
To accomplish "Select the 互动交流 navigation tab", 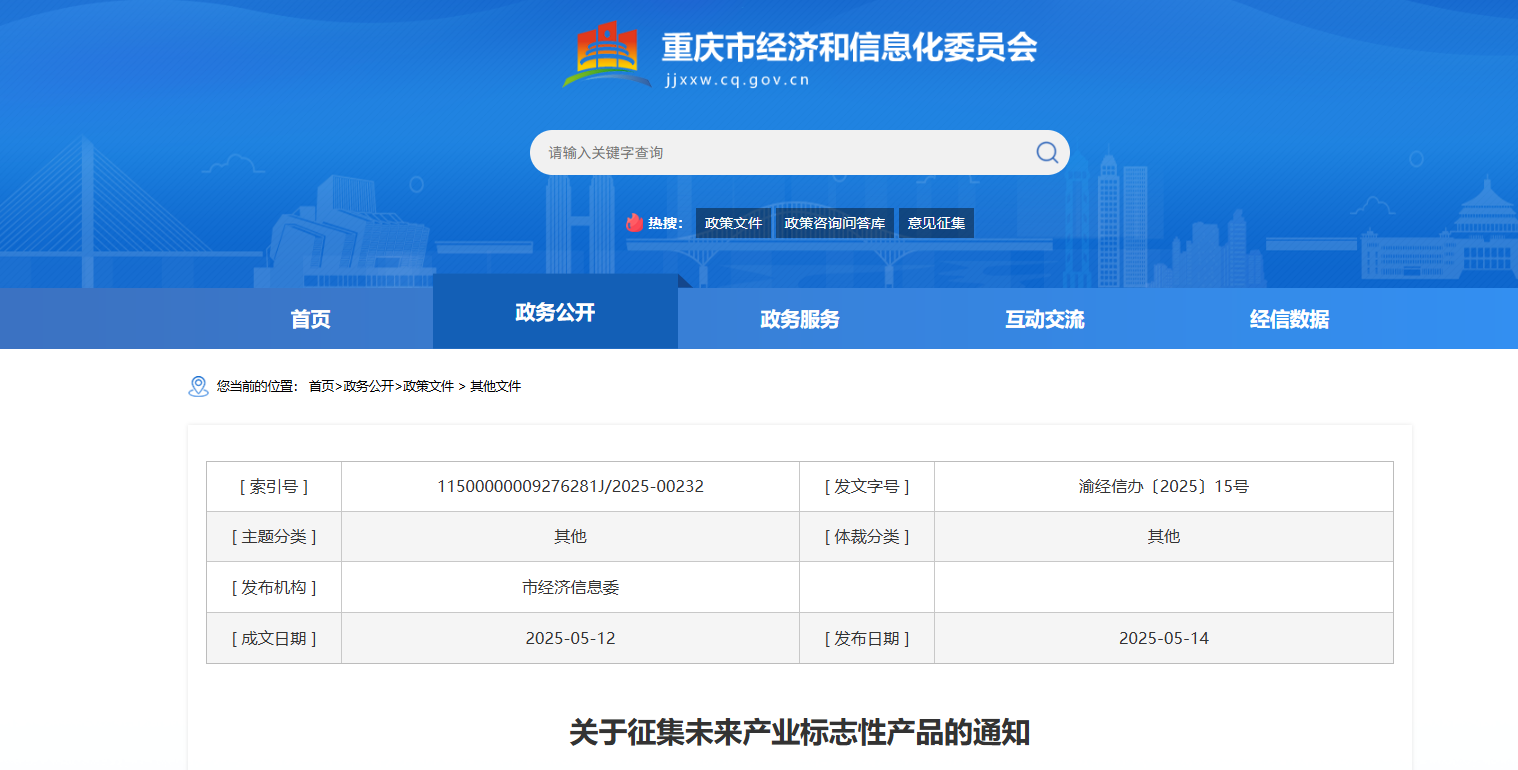I will (1045, 319).
